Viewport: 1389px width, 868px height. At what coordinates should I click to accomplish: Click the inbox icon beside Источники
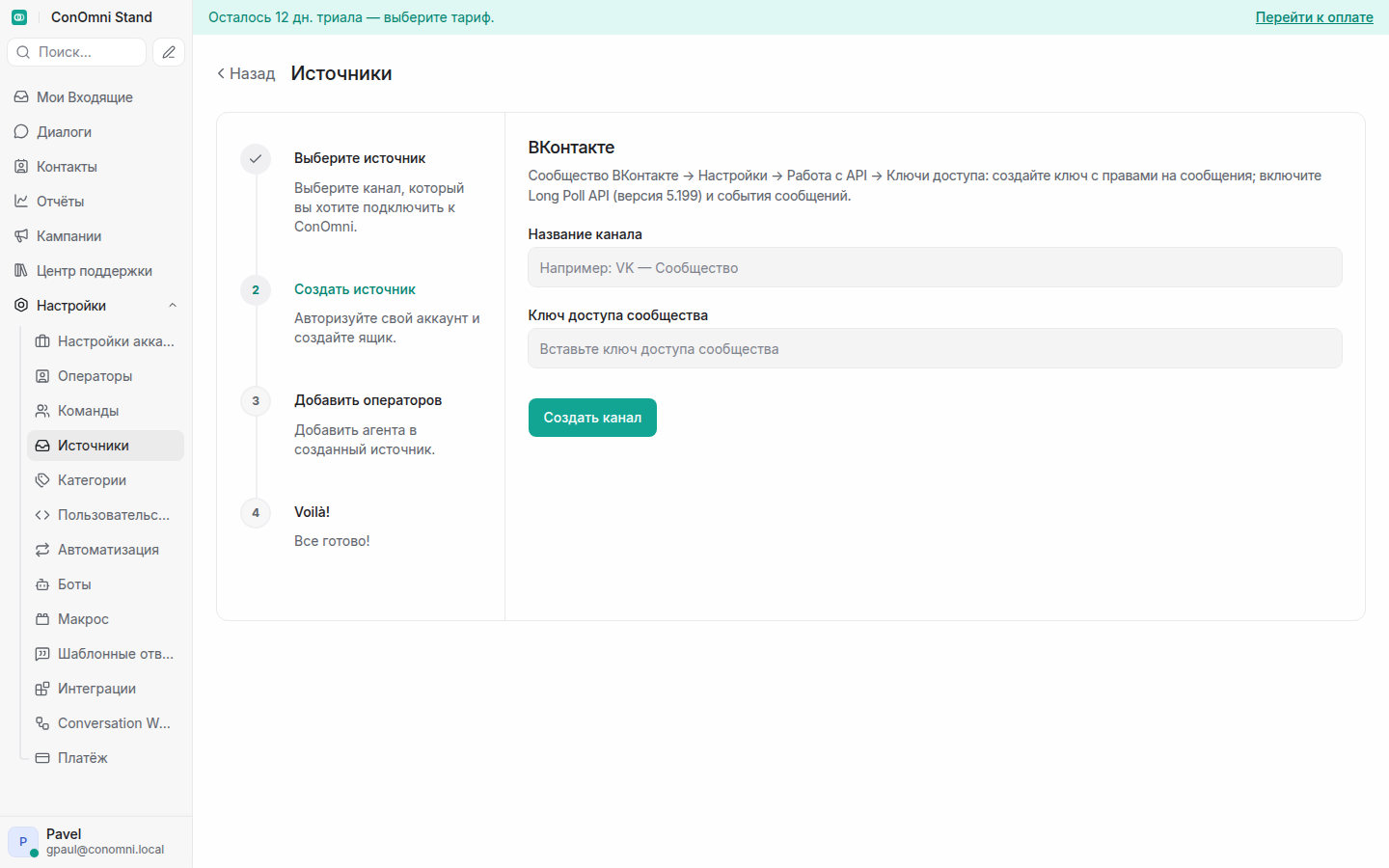point(42,446)
